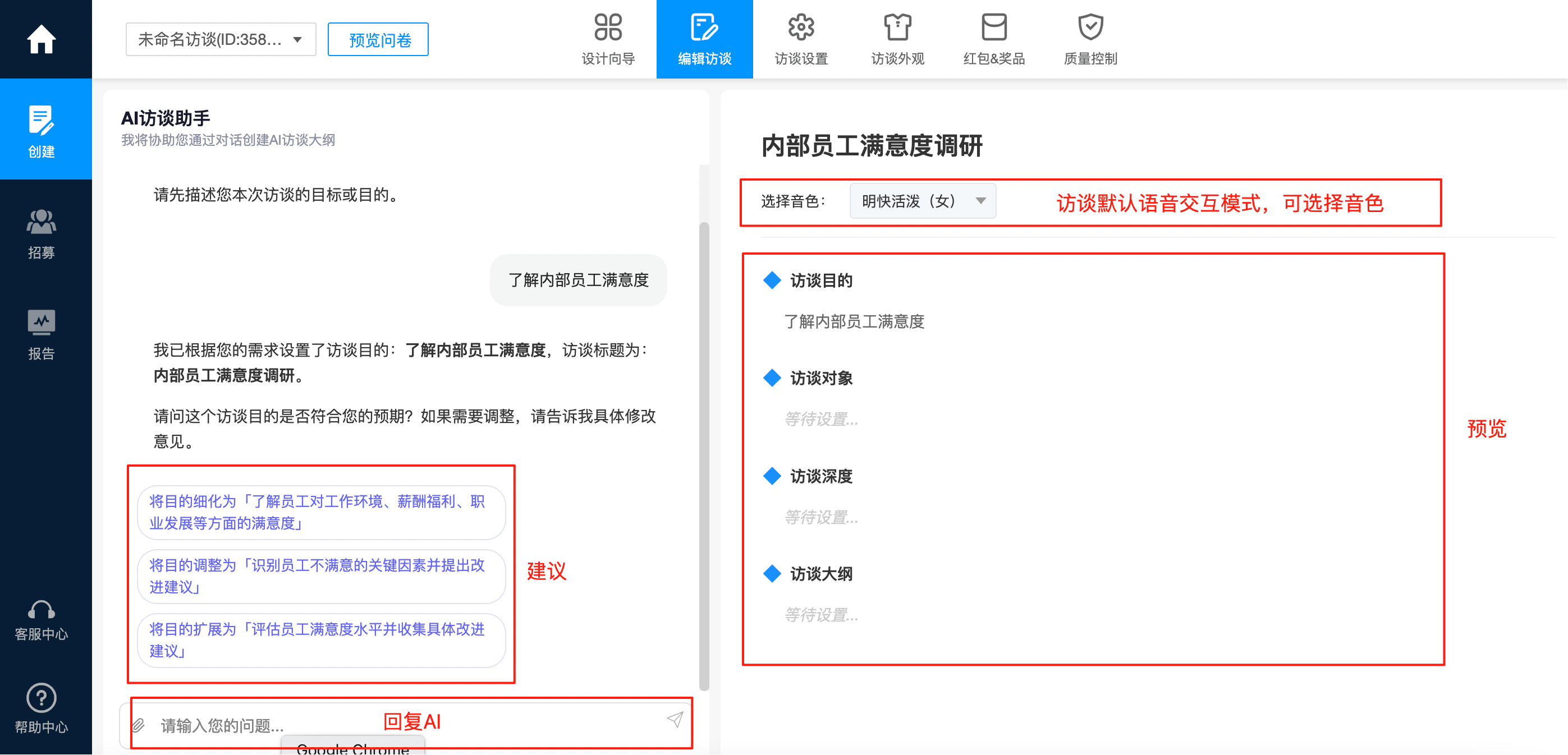Image resolution: width=1568 pixels, height=755 pixels.
Task: Switch to the 编辑访谈 tab
Action: pos(704,38)
